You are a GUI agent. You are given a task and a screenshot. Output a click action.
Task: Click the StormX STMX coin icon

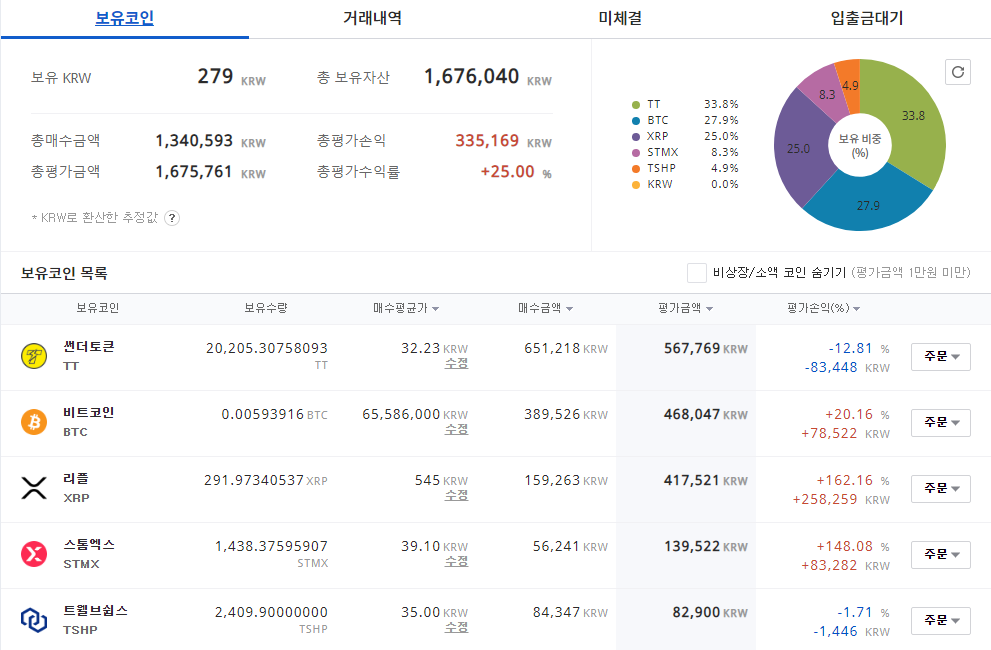34,554
